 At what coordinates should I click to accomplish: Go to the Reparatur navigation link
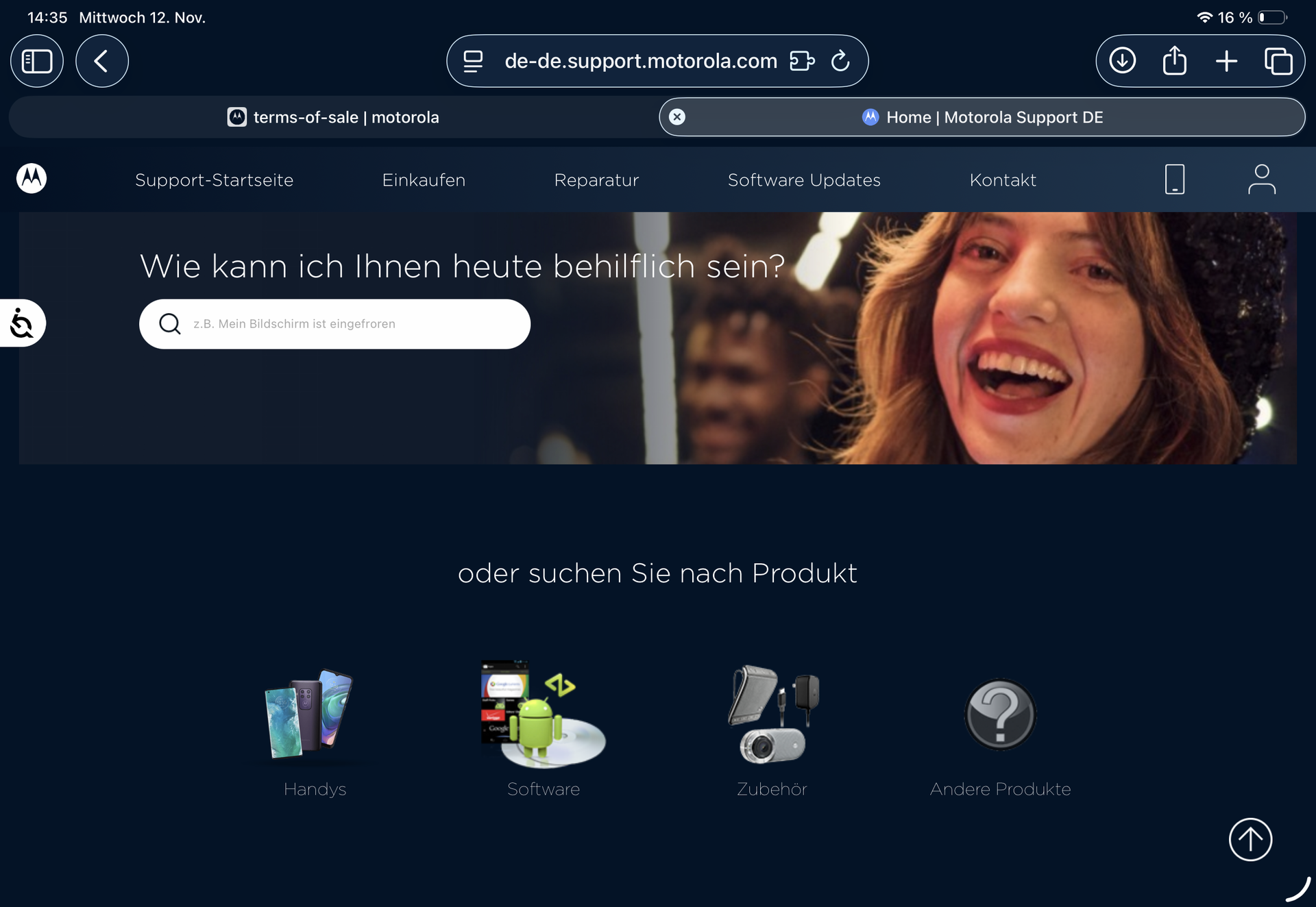(x=596, y=180)
